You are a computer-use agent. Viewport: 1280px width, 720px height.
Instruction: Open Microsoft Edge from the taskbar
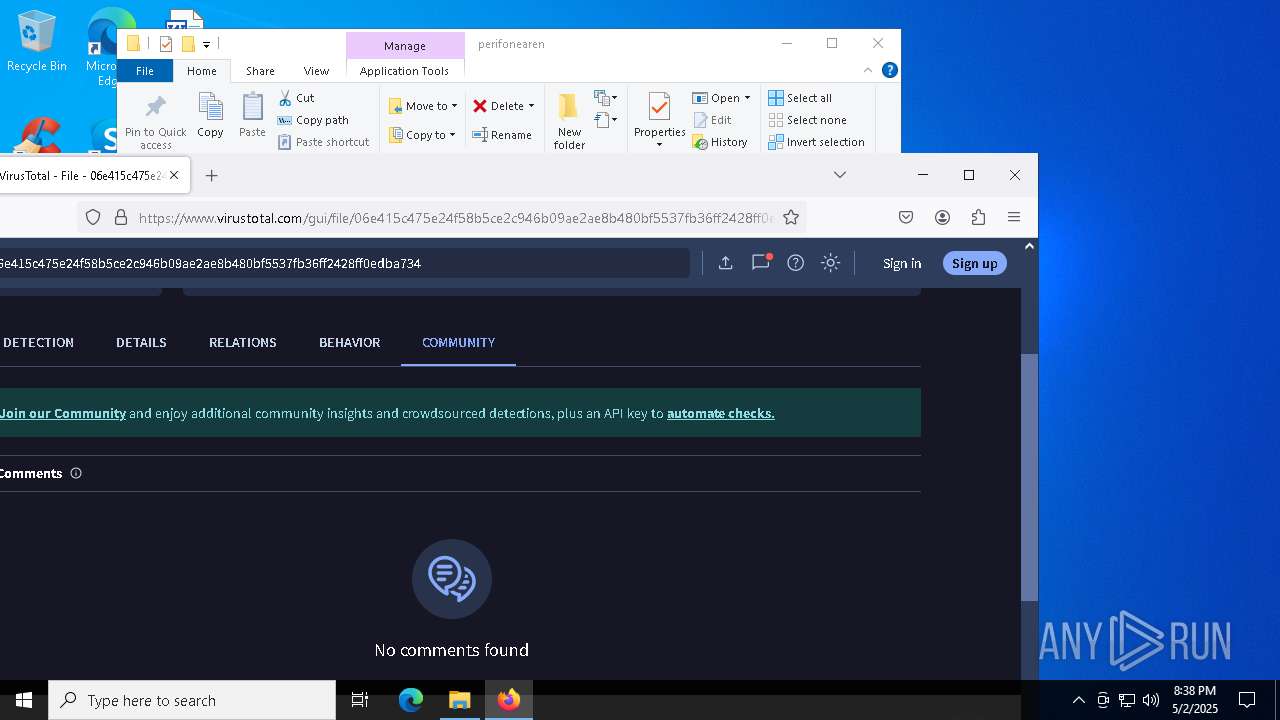pos(411,700)
